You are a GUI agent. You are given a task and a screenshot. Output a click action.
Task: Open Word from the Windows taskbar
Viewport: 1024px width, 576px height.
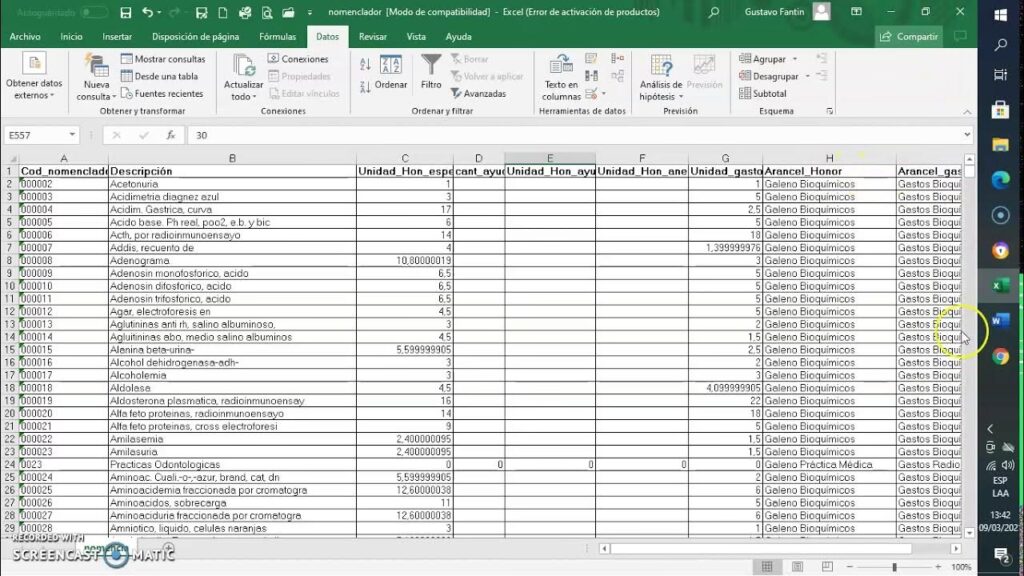1000,321
